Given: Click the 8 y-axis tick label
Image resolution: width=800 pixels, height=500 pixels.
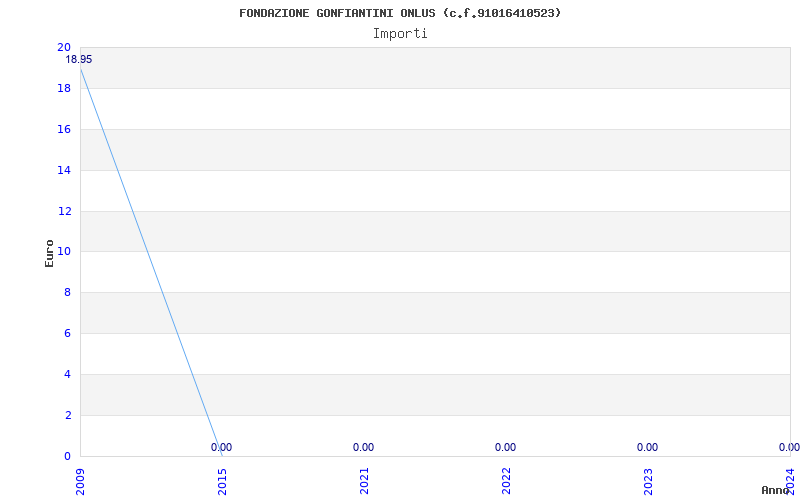Looking at the screenshot, I should pyautogui.click(x=67, y=292).
